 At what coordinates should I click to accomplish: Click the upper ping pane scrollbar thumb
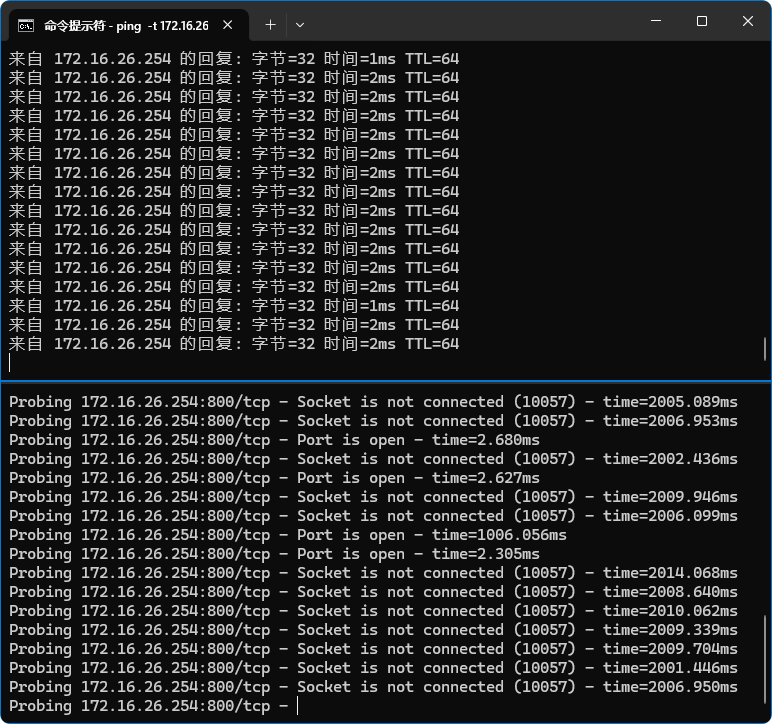765,348
